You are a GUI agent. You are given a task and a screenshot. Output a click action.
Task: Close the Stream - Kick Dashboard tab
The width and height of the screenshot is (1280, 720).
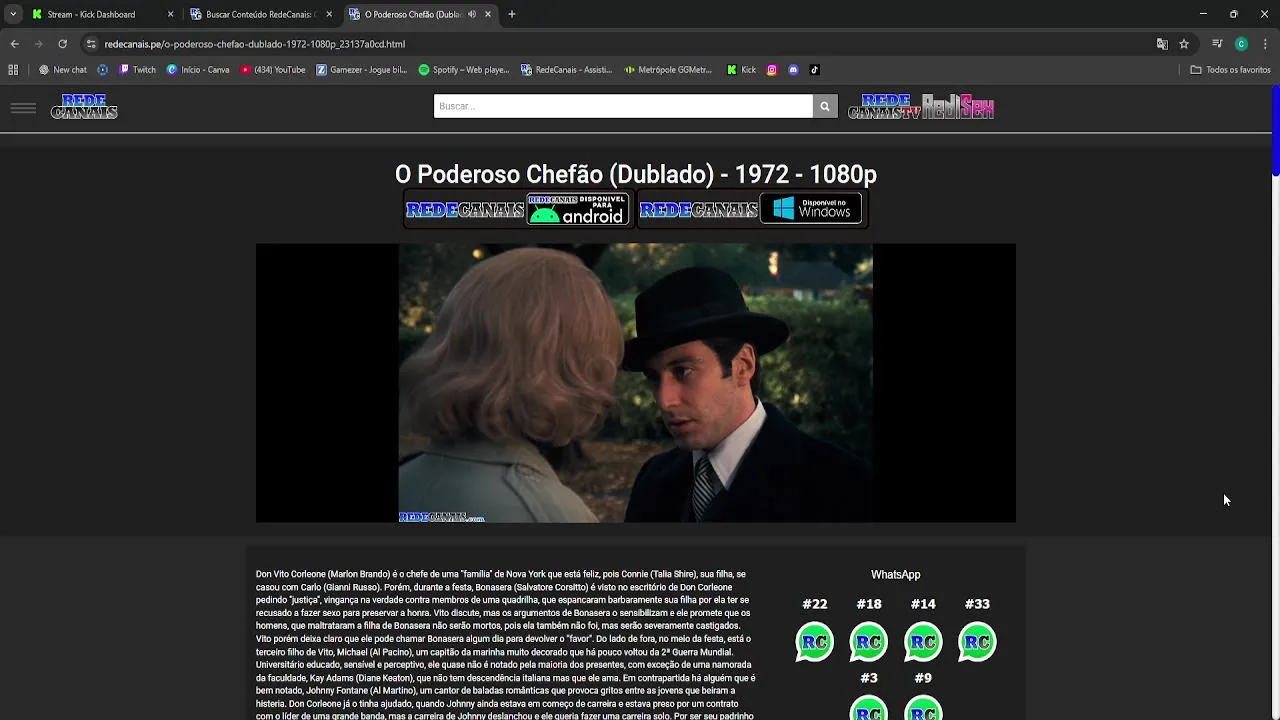pos(170,14)
